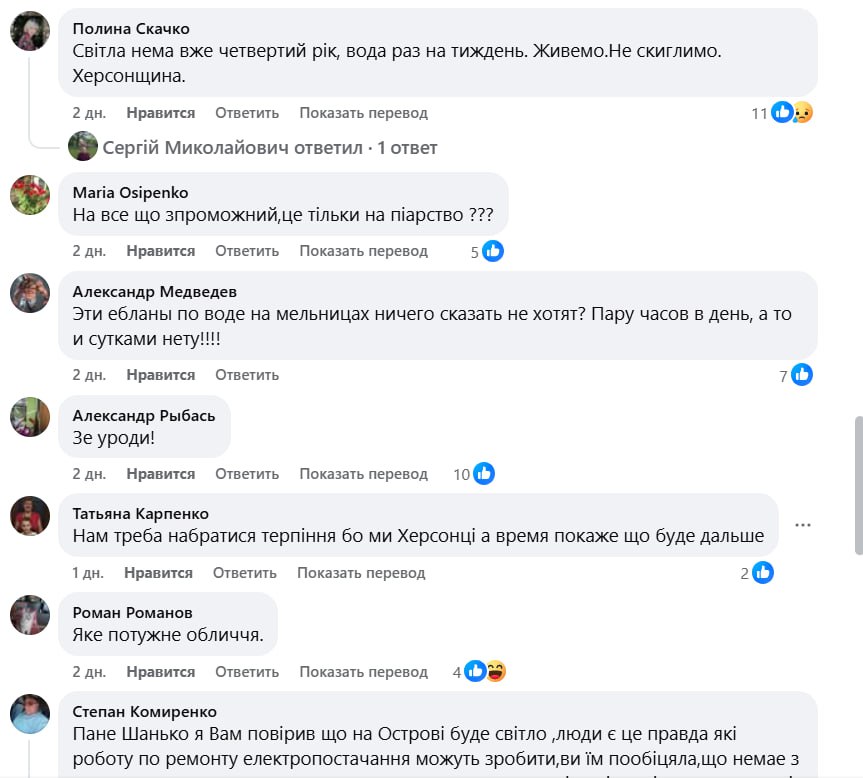The width and height of the screenshot is (863, 778).
Task: Show translation of Полина Скачко's comment
Action: tap(363, 113)
